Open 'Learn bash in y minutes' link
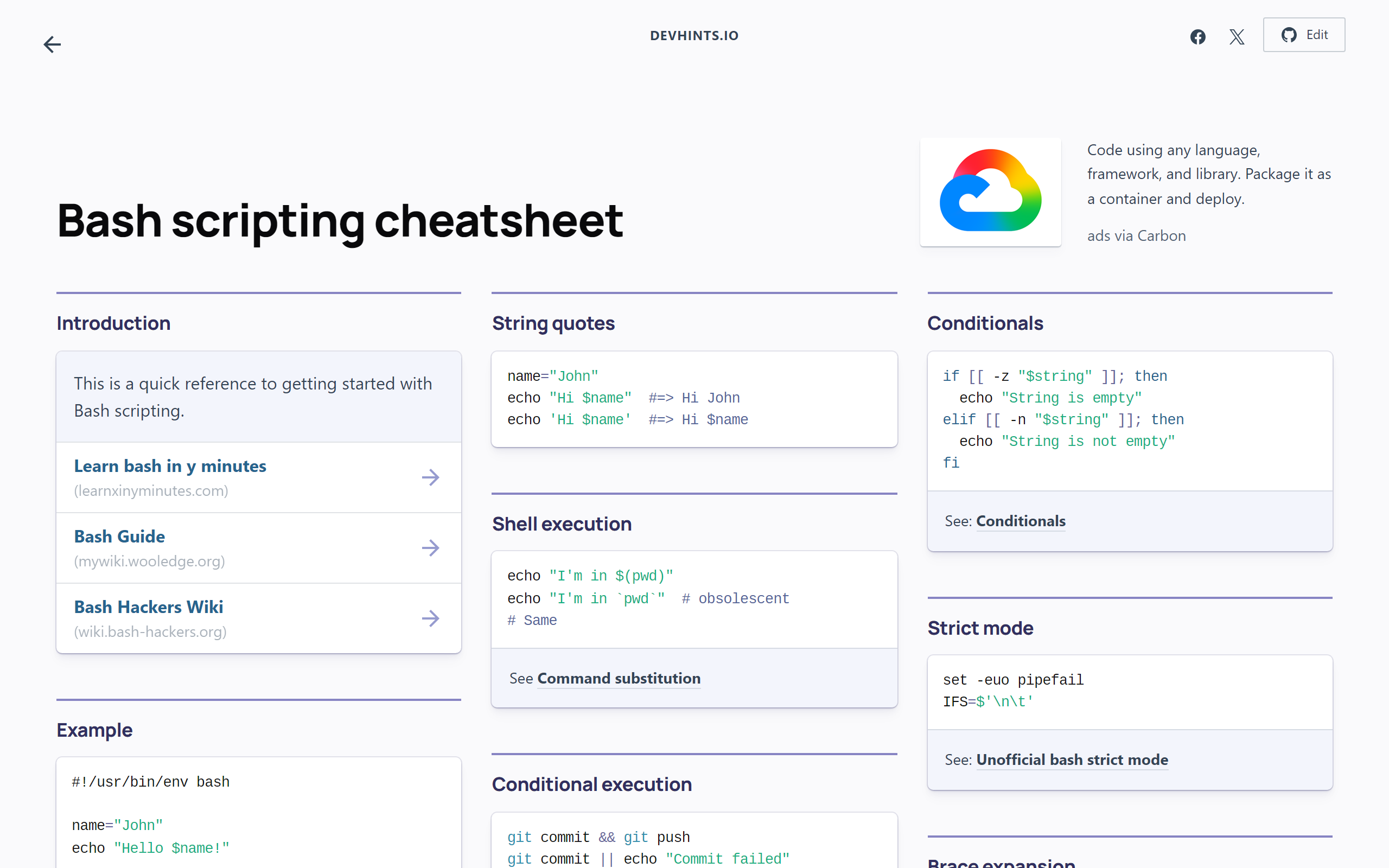Screen dimensions: 1389x868 point(170,465)
